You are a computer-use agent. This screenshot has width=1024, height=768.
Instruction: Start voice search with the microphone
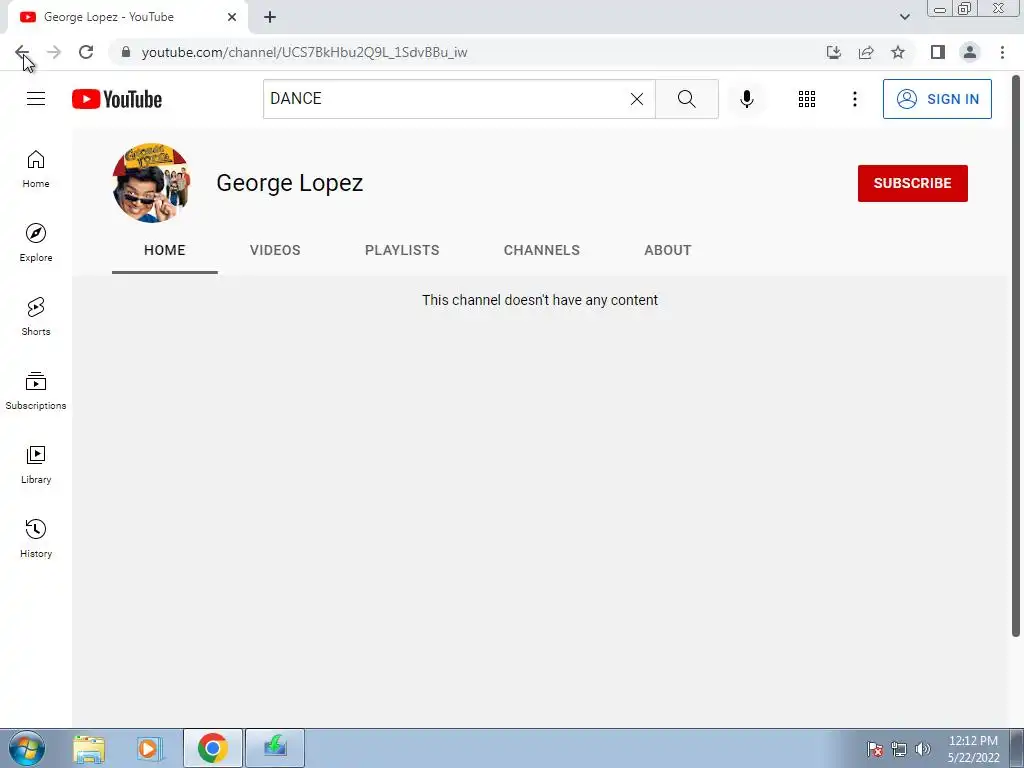[746, 99]
